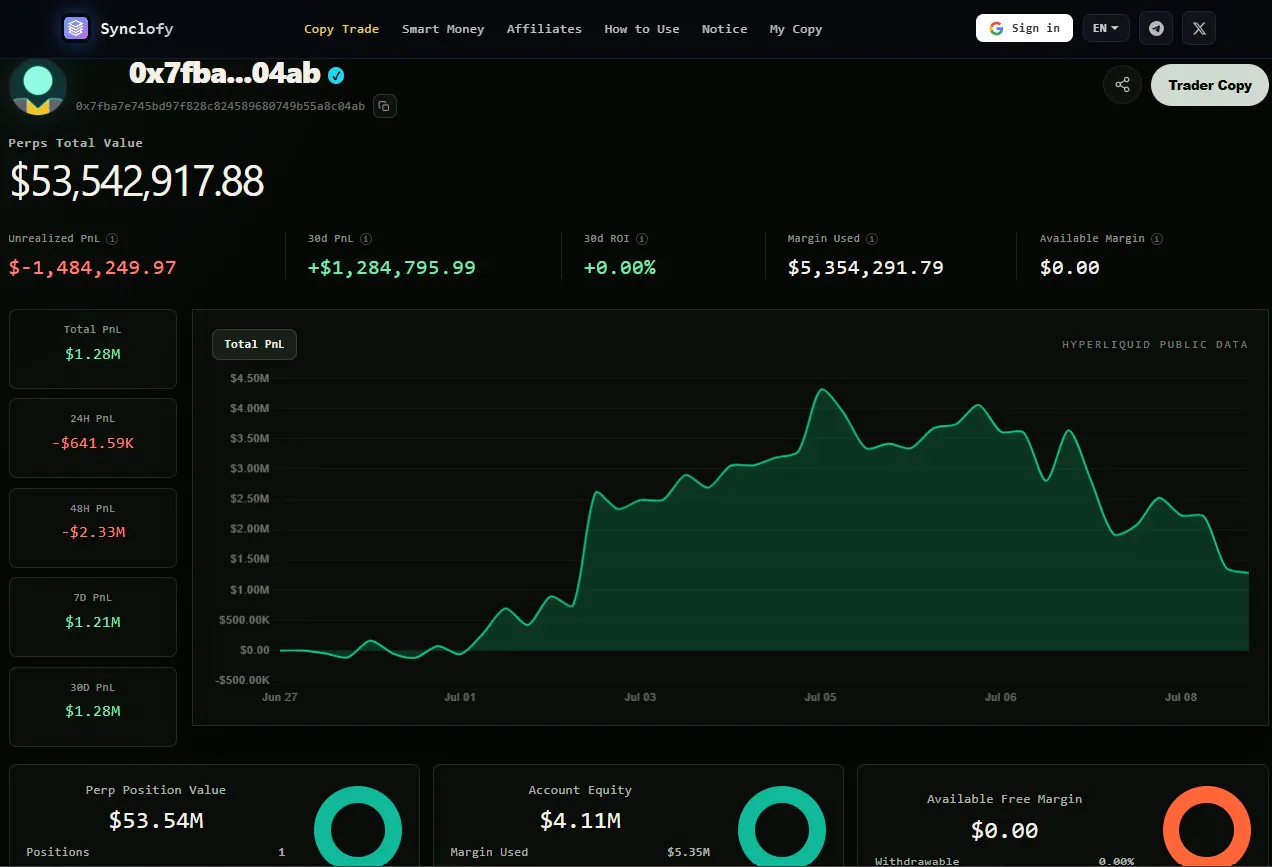
Task: Open the Telegram link icon
Action: (1156, 28)
